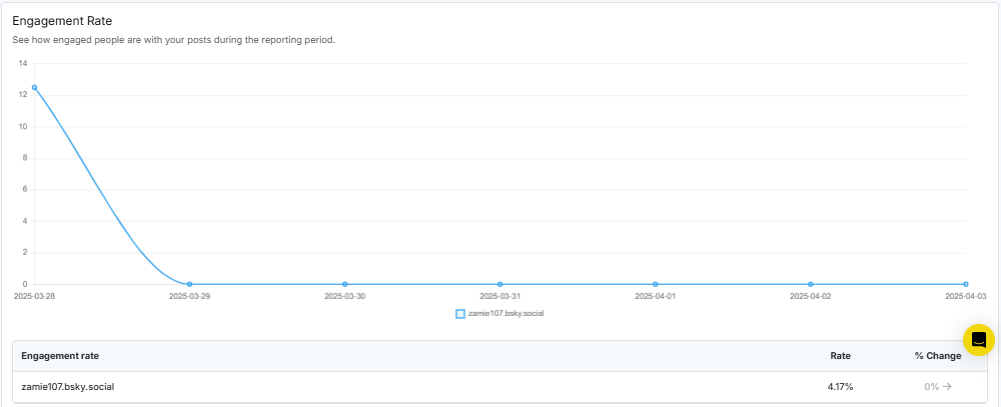Click the Engagement rate column header
The width and height of the screenshot is (1001, 407).
coord(60,355)
